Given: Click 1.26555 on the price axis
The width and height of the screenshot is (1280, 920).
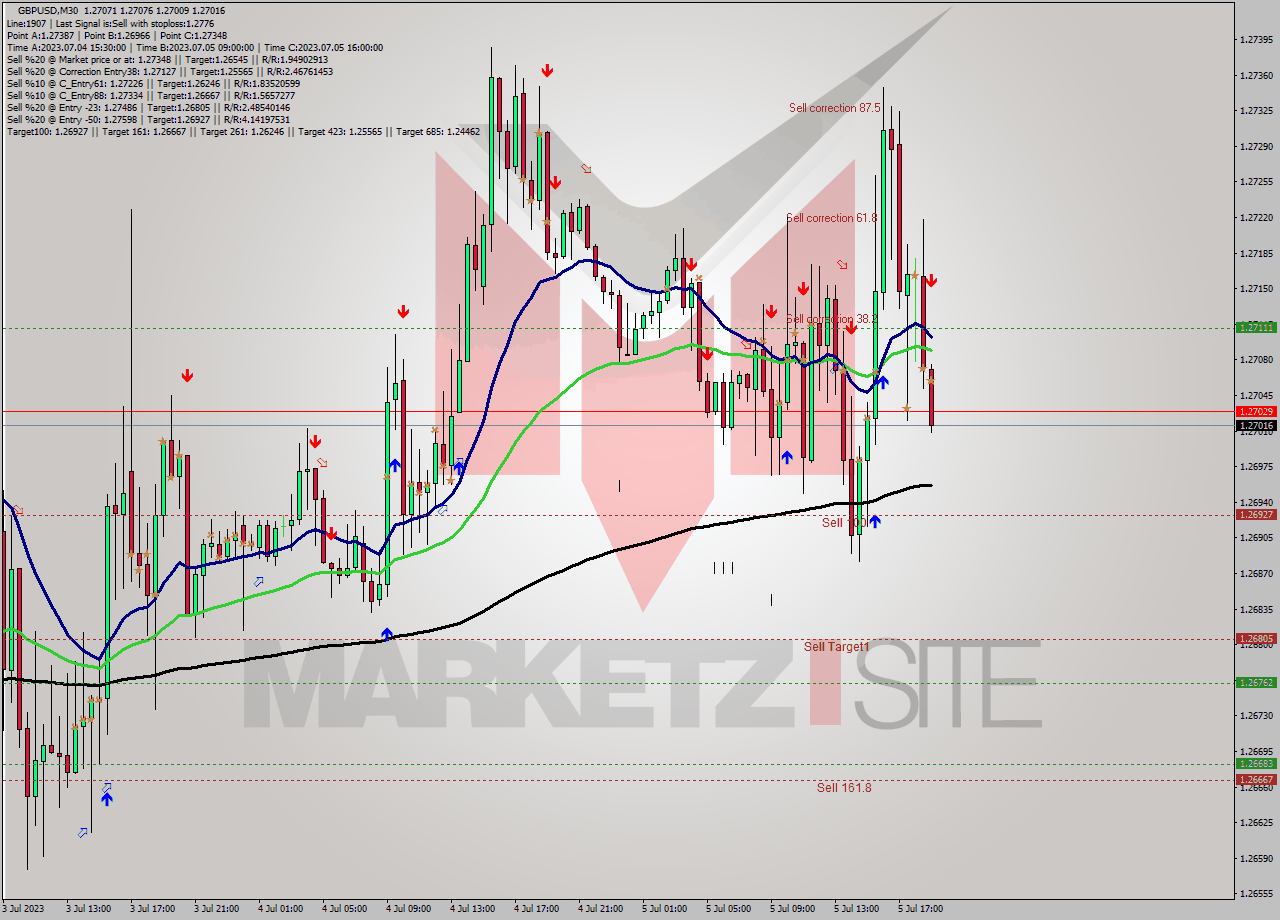Looking at the screenshot, I should pyautogui.click(x=1256, y=894).
